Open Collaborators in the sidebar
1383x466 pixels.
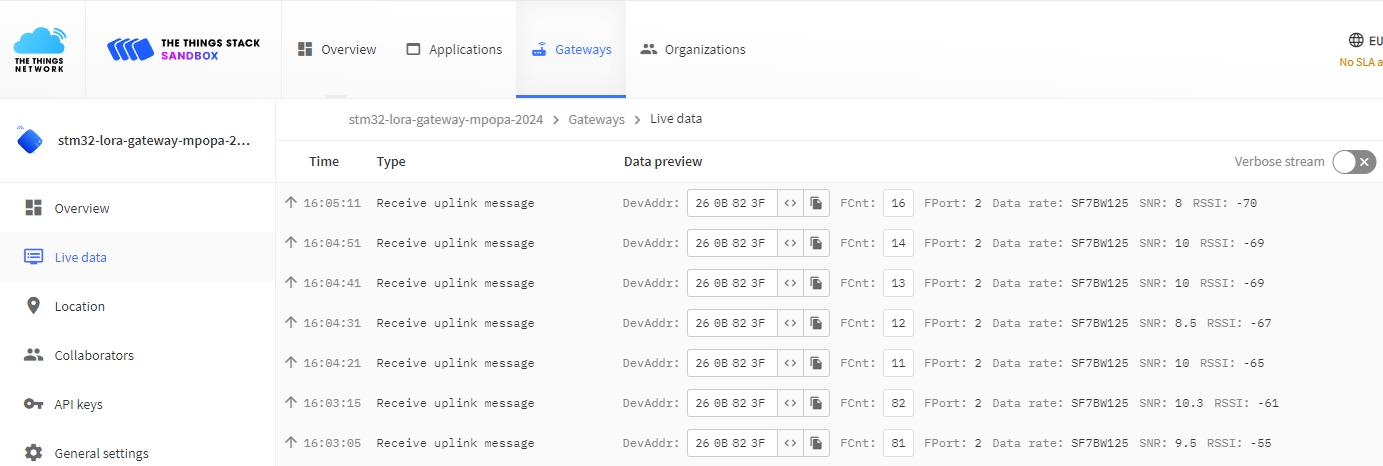coord(94,355)
